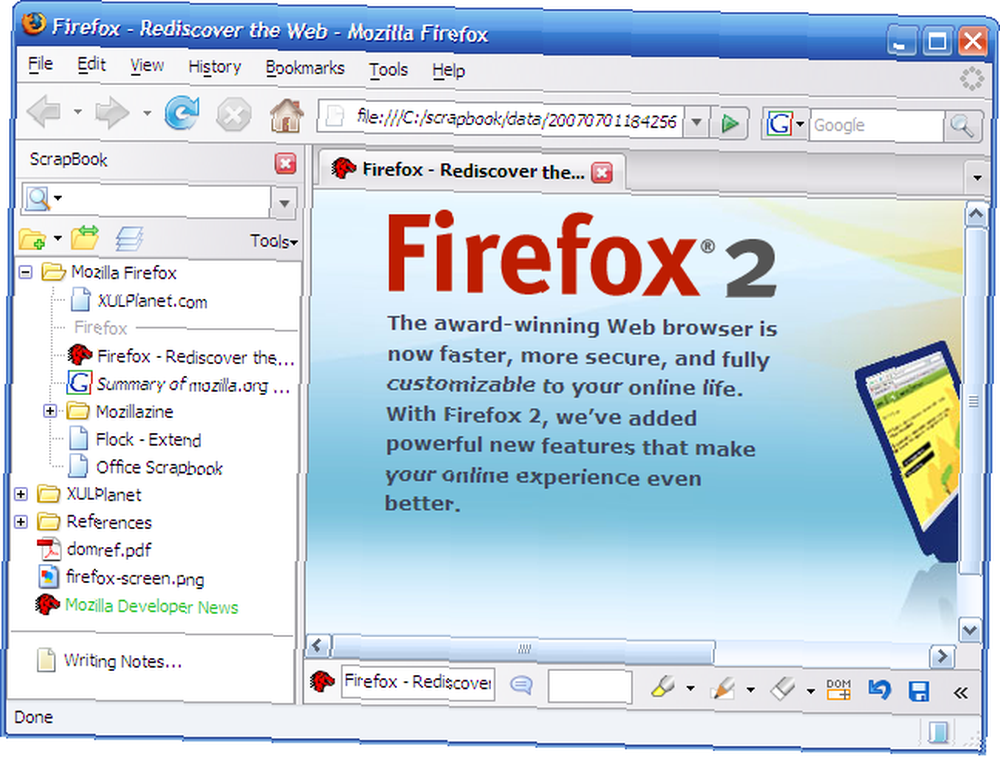
Task: Expand the Mozillazine folder
Action: (50, 411)
